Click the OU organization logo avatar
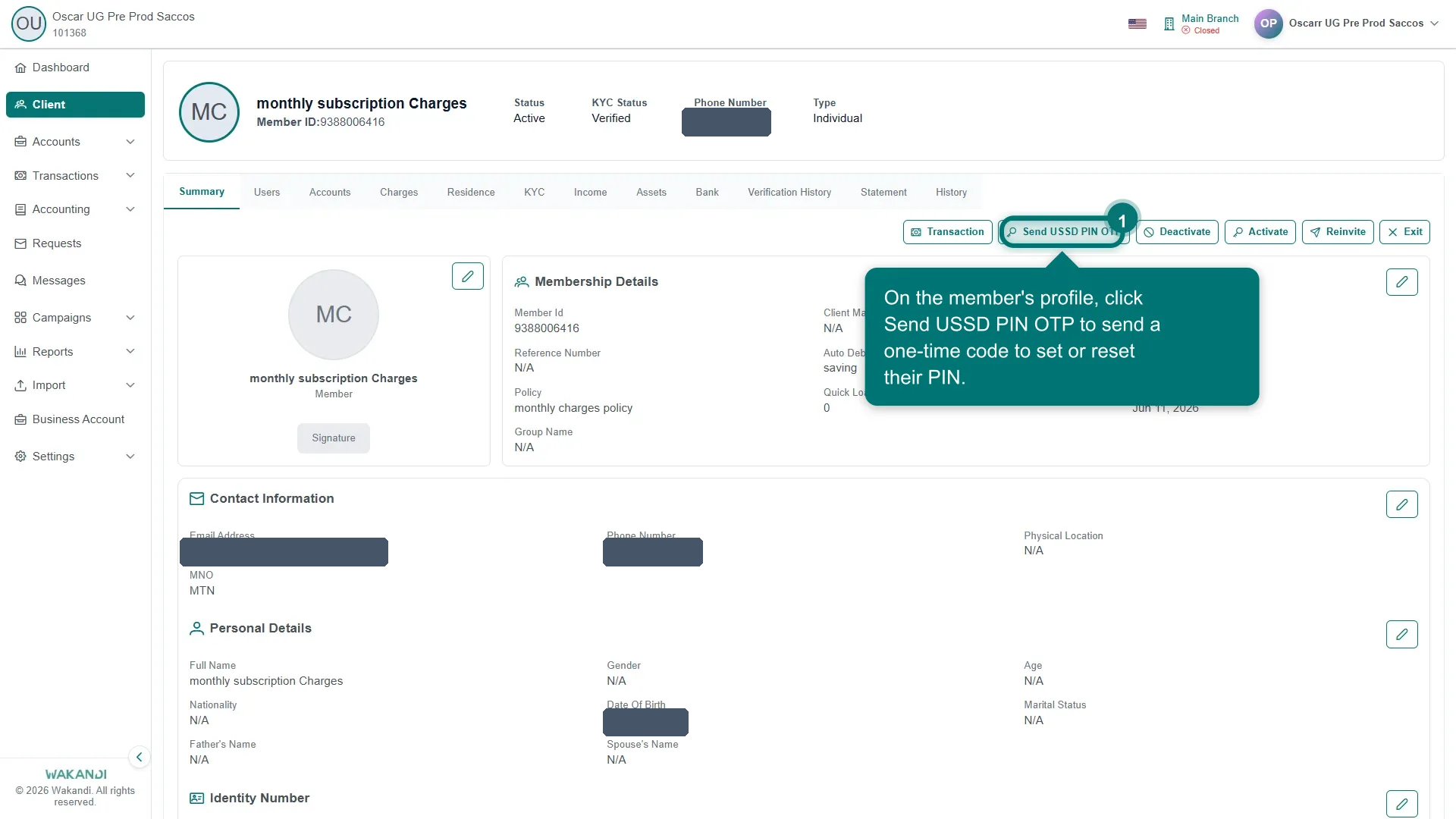 pyautogui.click(x=29, y=24)
